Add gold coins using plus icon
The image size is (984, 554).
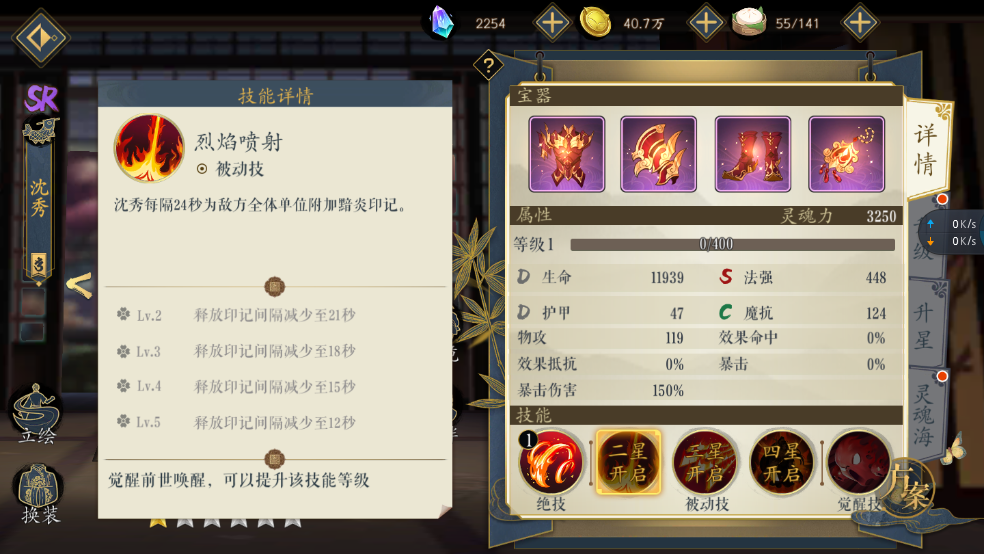(706, 23)
